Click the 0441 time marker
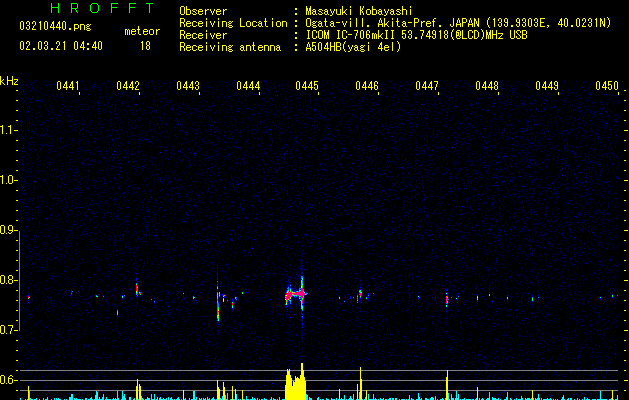This screenshot has height=400, width=629. click(68, 86)
